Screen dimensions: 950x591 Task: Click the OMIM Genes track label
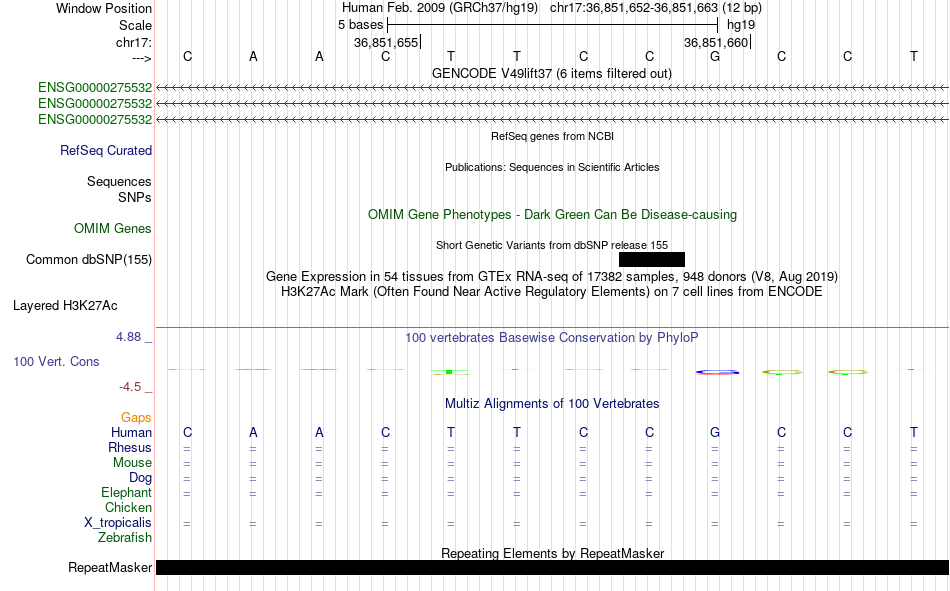pos(113,229)
